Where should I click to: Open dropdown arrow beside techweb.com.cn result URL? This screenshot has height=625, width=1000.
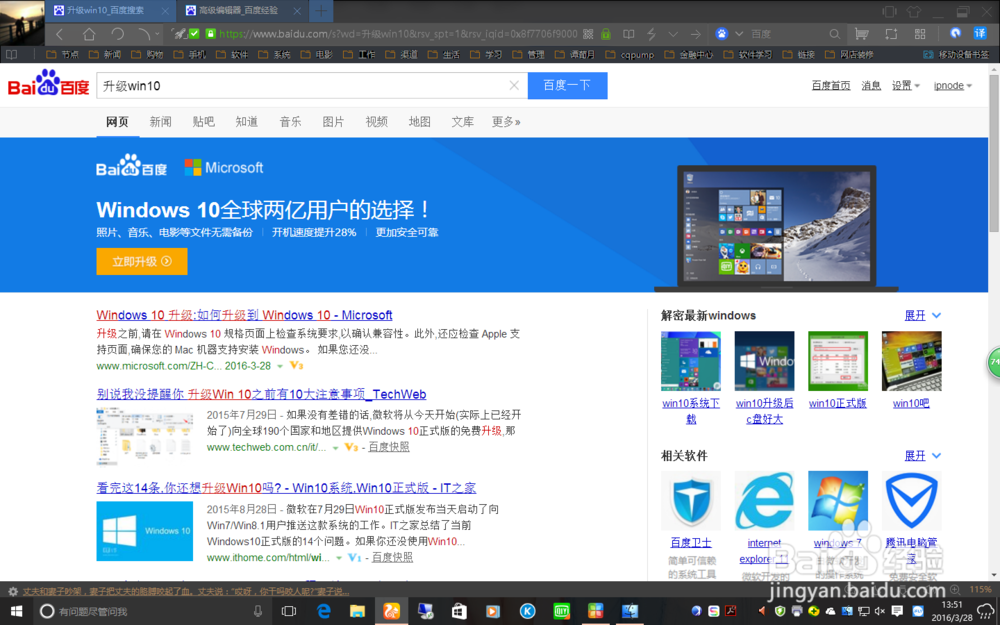click(335, 448)
